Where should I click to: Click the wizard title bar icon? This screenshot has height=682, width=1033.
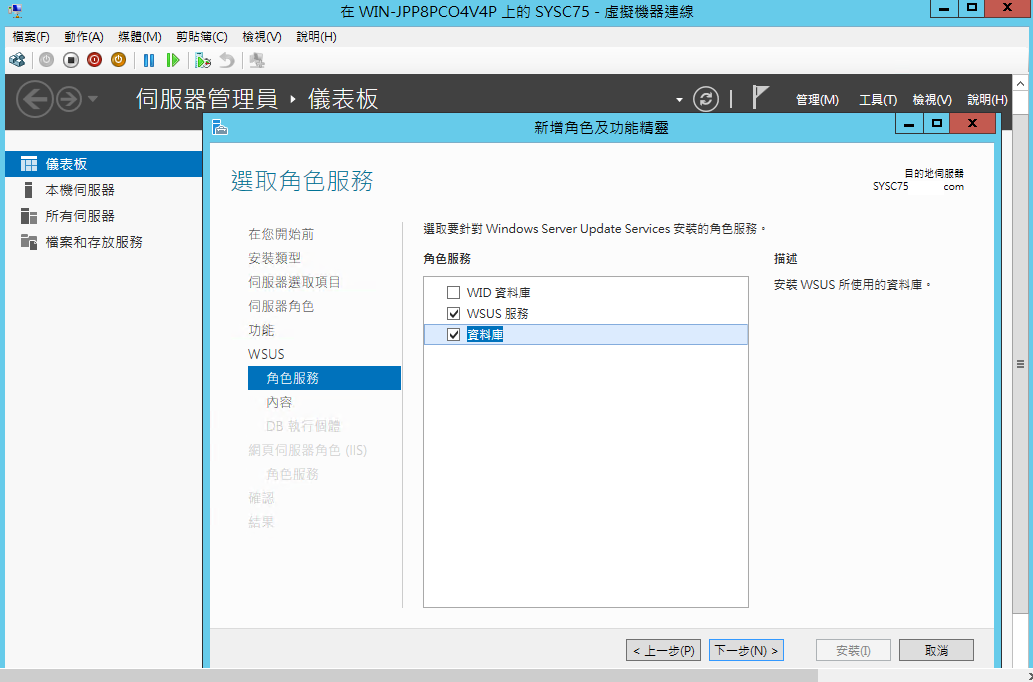(x=220, y=127)
